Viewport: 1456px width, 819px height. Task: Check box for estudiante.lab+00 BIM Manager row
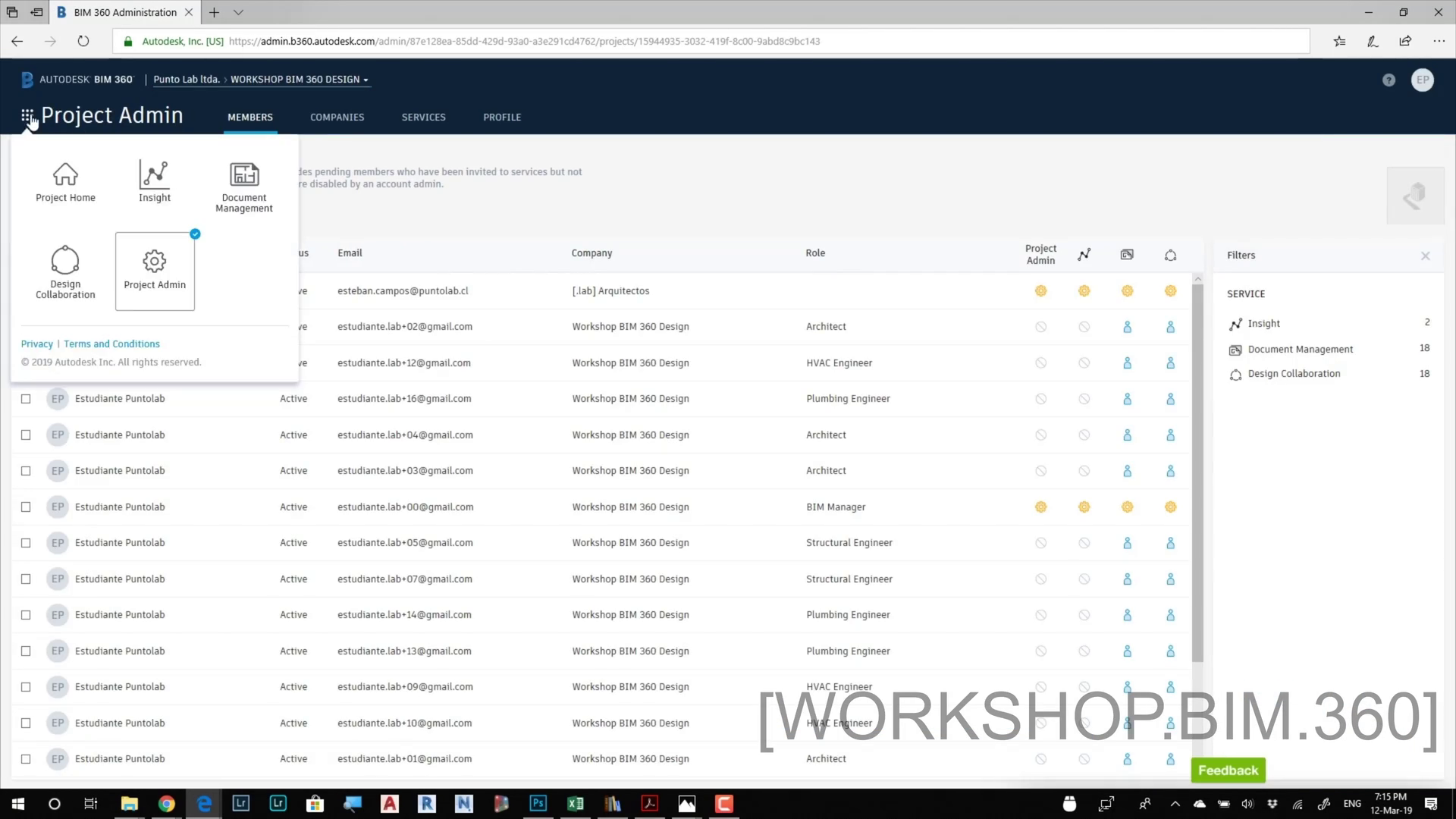(x=26, y=507)
